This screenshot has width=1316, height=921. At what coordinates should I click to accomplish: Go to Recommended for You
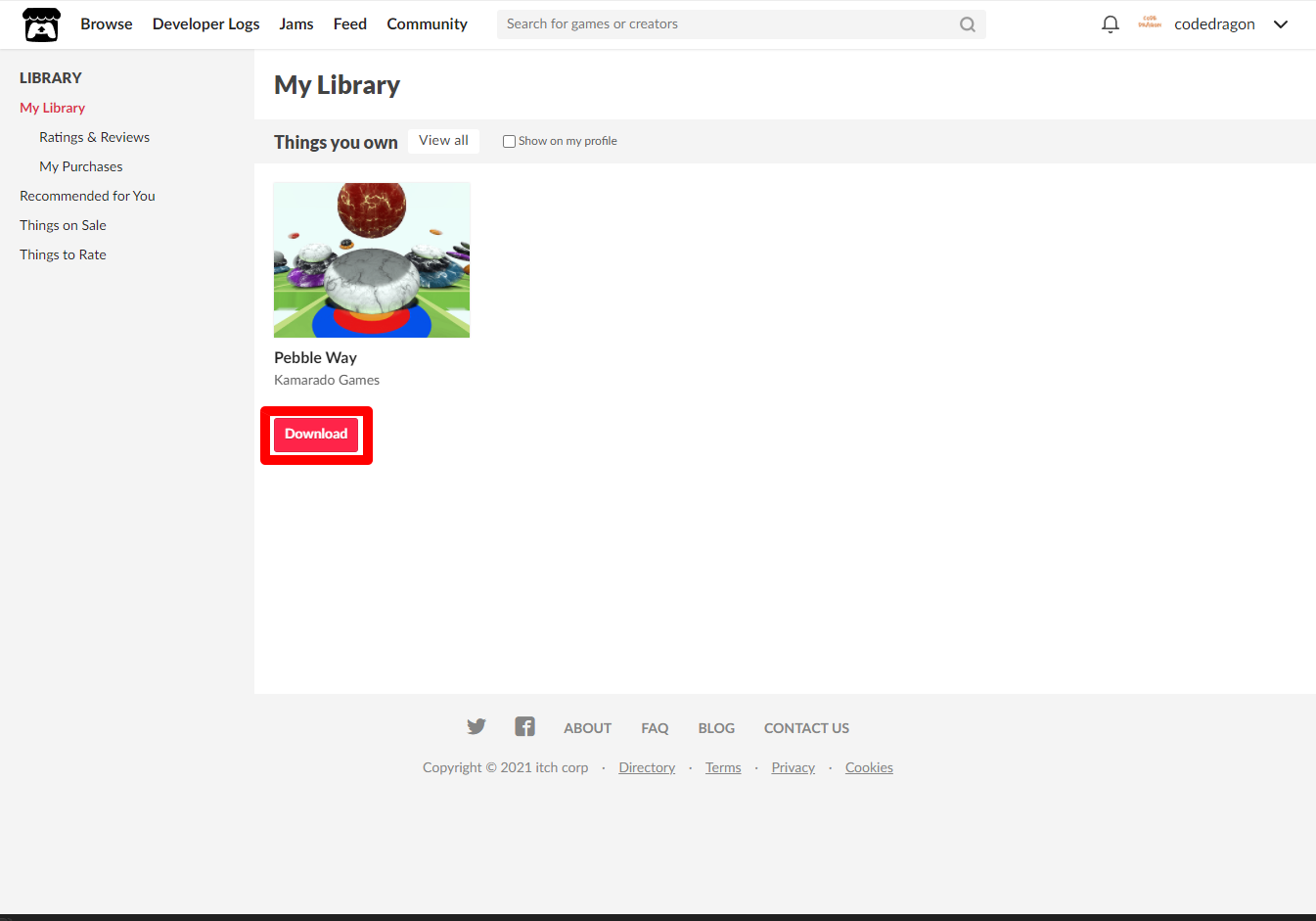point(88,196)
